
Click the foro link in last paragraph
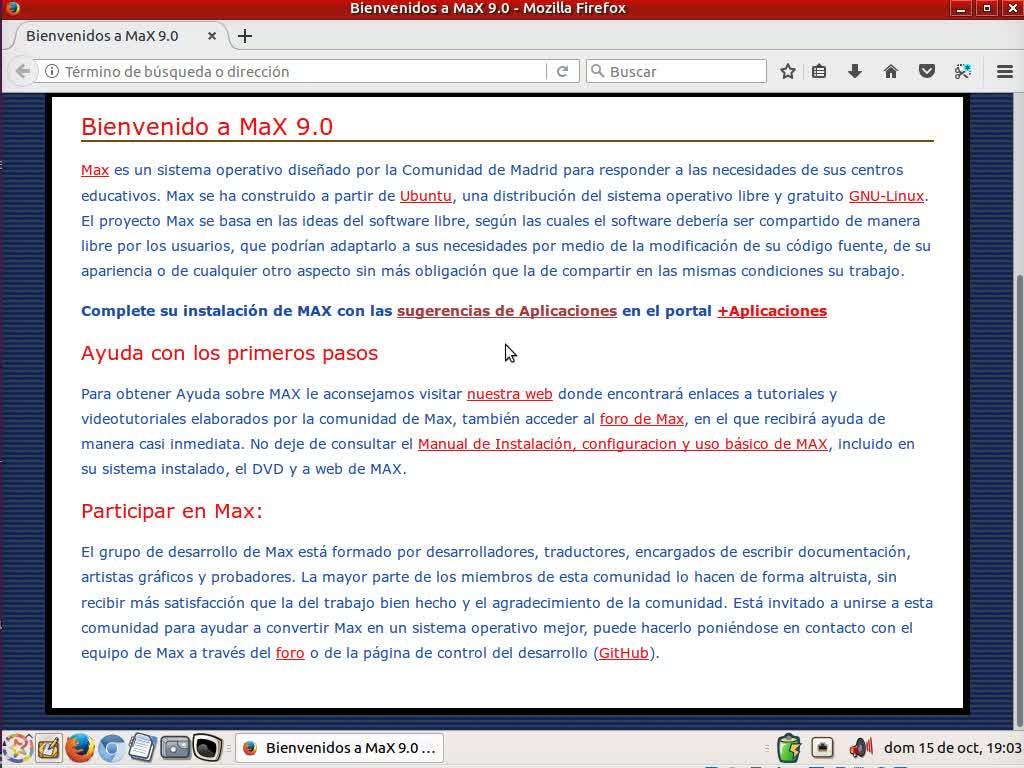(x=290, y=653)
